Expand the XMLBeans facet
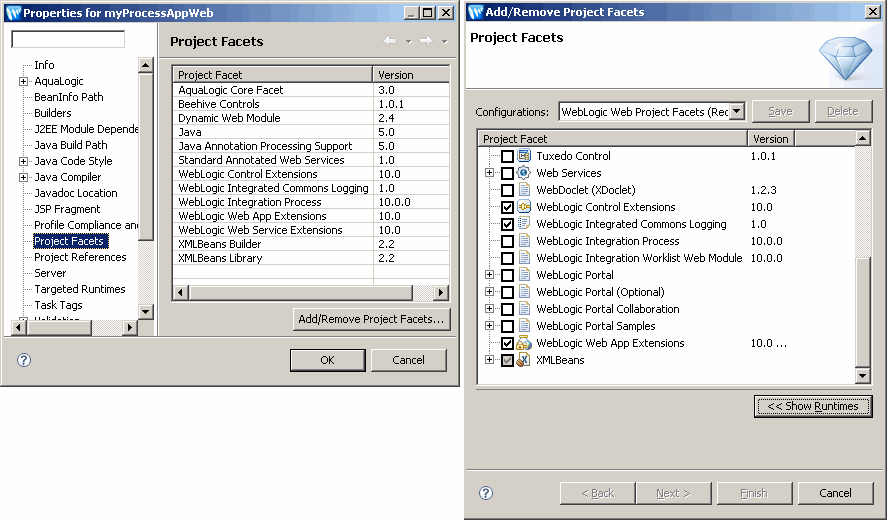Viewport: 888px width, 521px height. click(489, 360)
